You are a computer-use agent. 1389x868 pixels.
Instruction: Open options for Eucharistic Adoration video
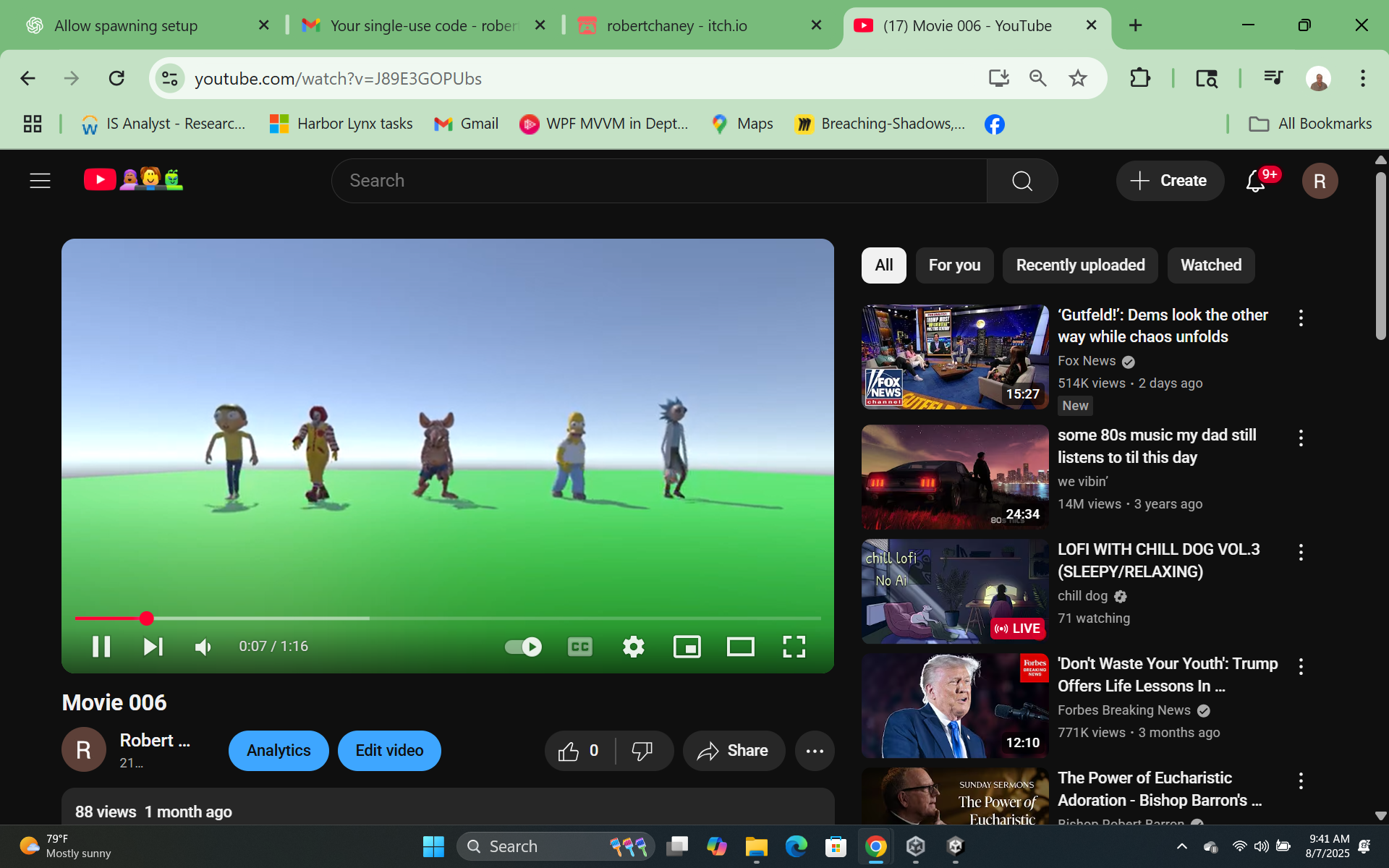(x=1301, y=780)
